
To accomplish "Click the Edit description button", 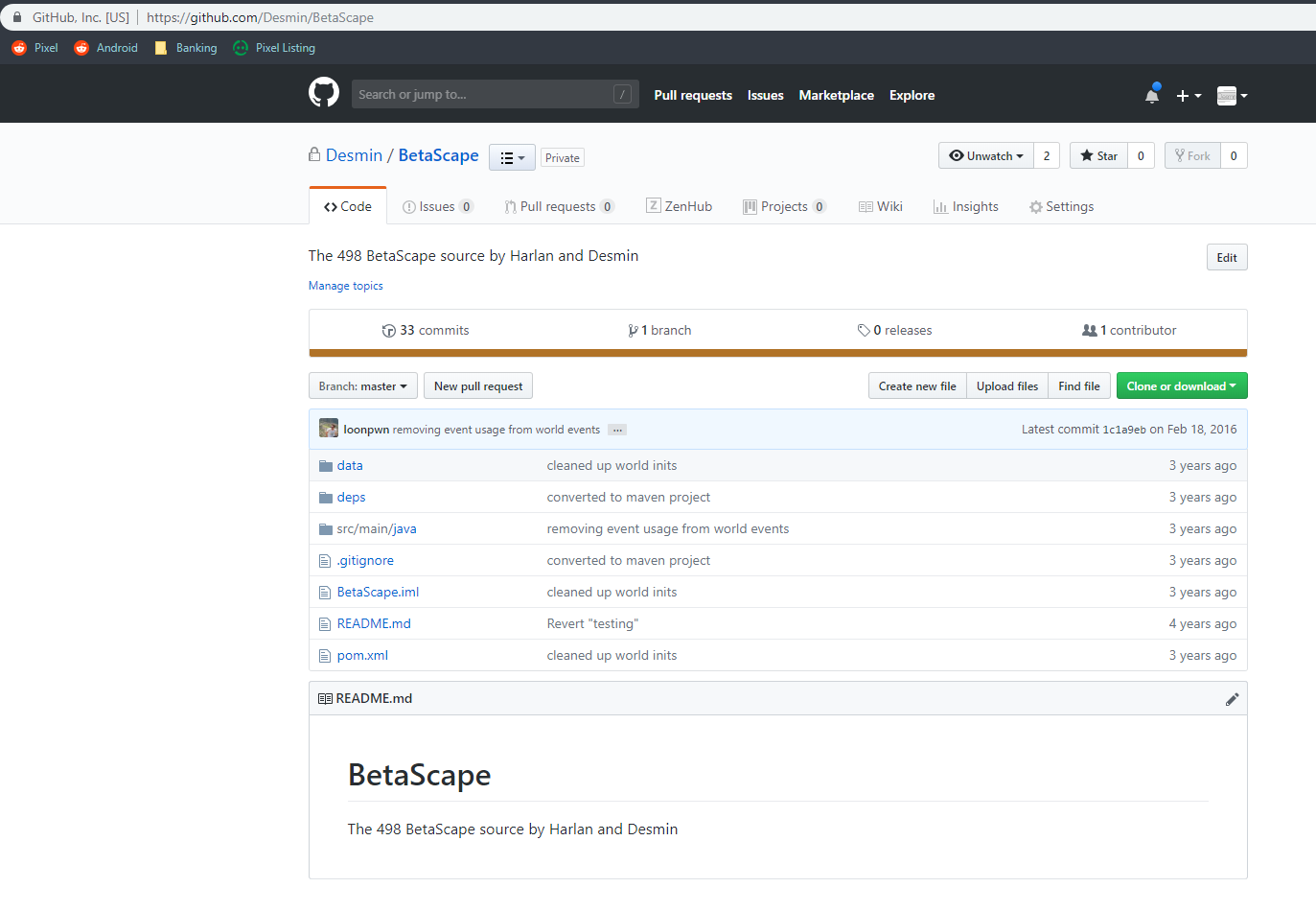I will 1227,258.
